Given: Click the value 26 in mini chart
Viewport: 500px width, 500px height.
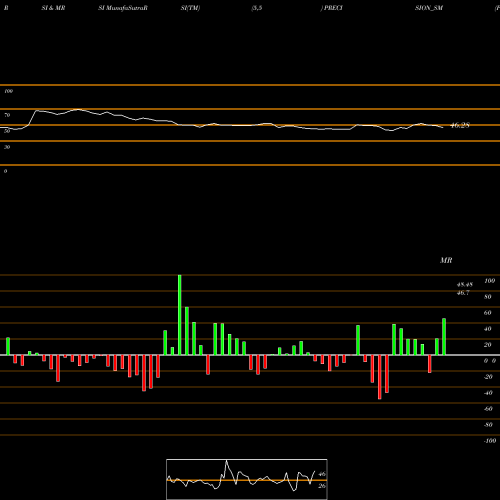Looking at the screenshot, I should point(322,486).
